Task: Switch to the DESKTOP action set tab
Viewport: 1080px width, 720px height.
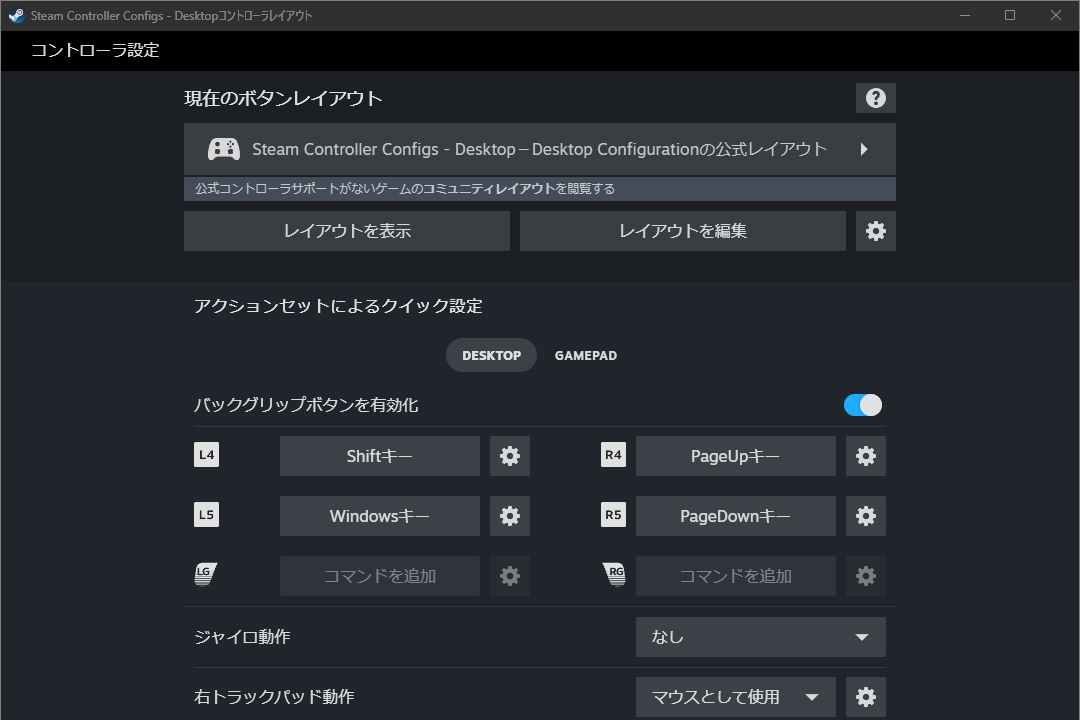Action: click(x=491, y=356)
